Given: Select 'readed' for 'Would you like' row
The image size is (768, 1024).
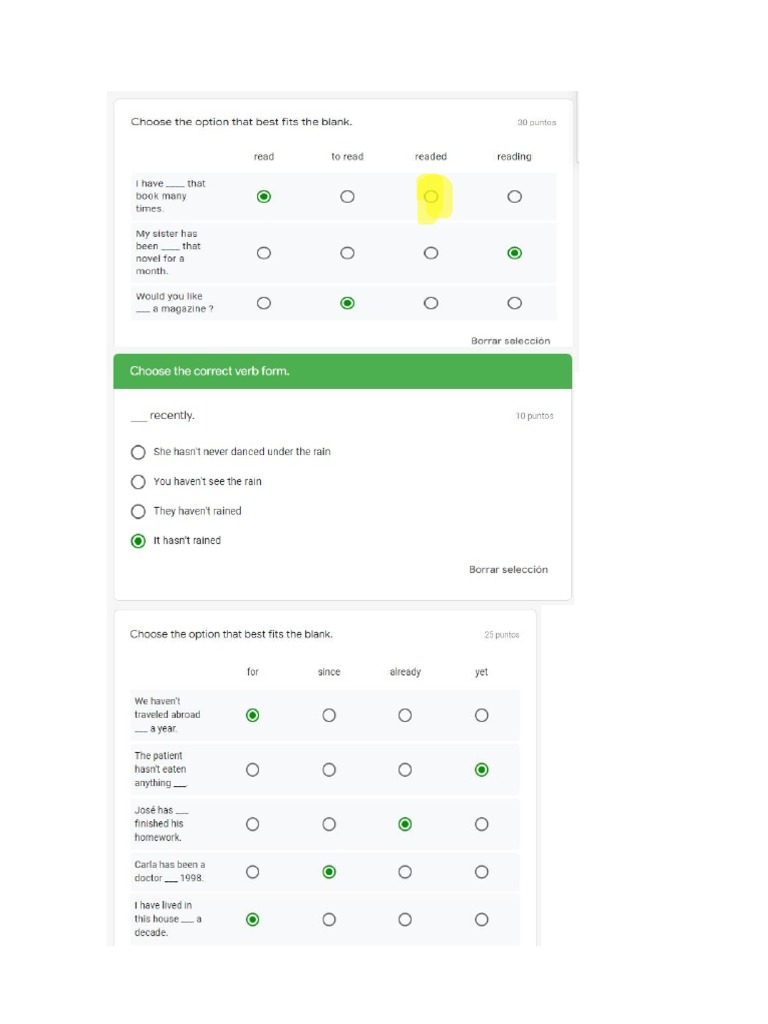Looking at the screenshot, I should [431, 303].
